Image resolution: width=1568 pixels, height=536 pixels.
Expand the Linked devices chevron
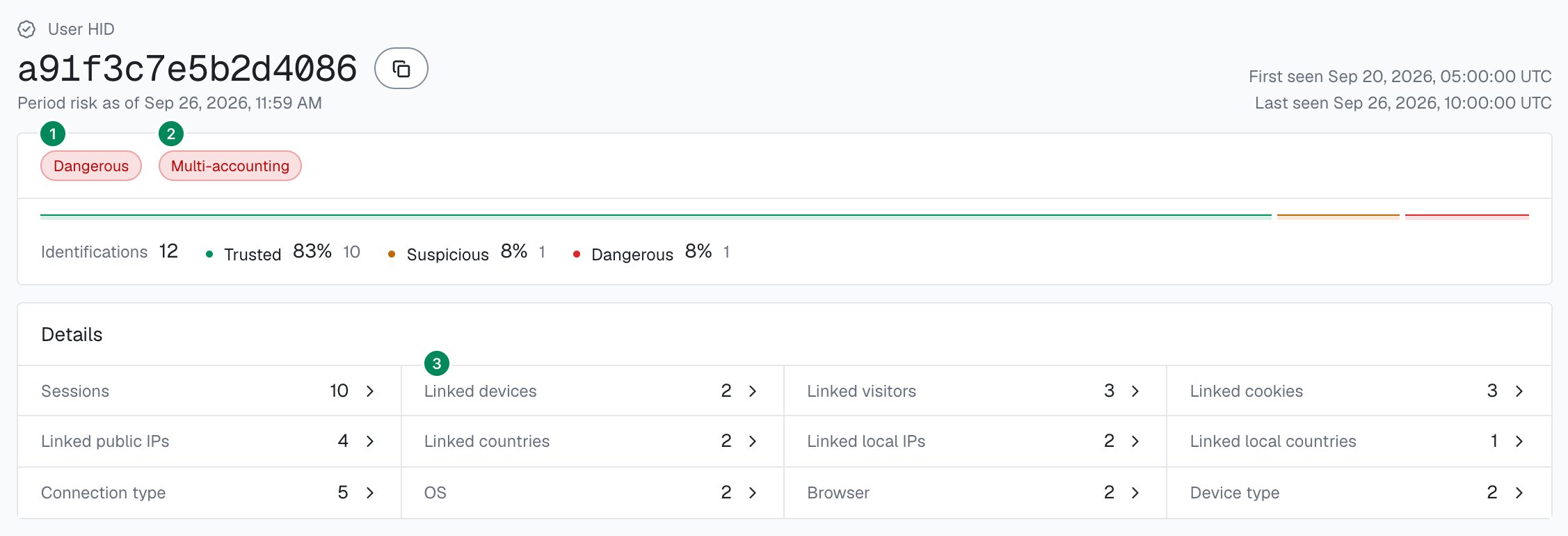(x=753, y=391)
